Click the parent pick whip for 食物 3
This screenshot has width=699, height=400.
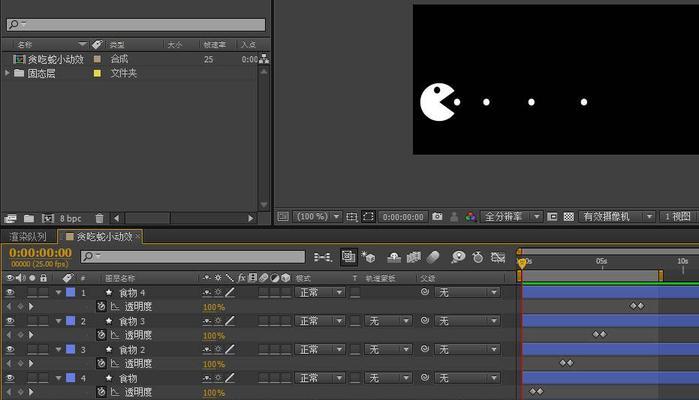[425, 321]
